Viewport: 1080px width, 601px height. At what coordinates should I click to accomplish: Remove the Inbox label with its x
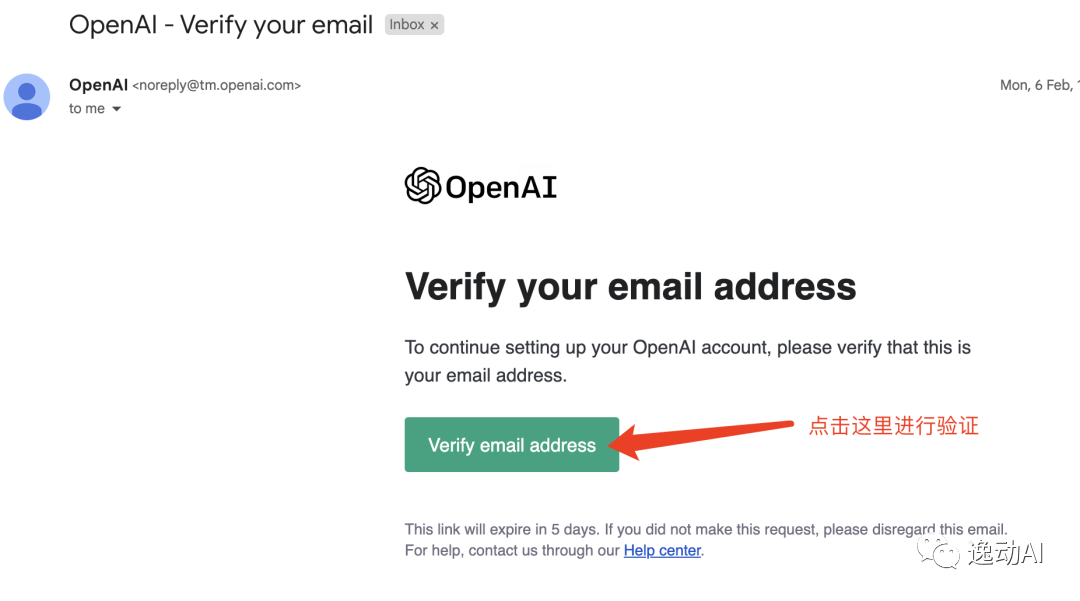pos(435,25)
